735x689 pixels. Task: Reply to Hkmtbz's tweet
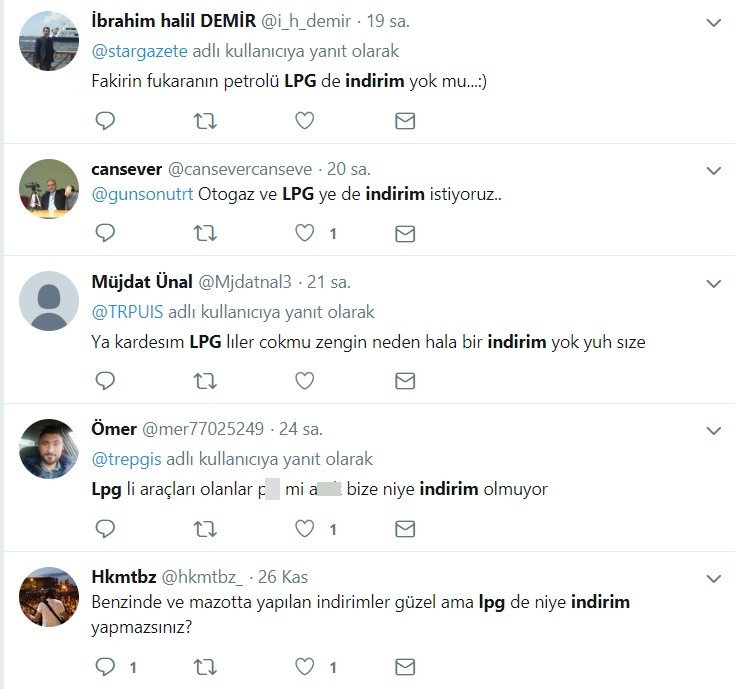[105, 667]
